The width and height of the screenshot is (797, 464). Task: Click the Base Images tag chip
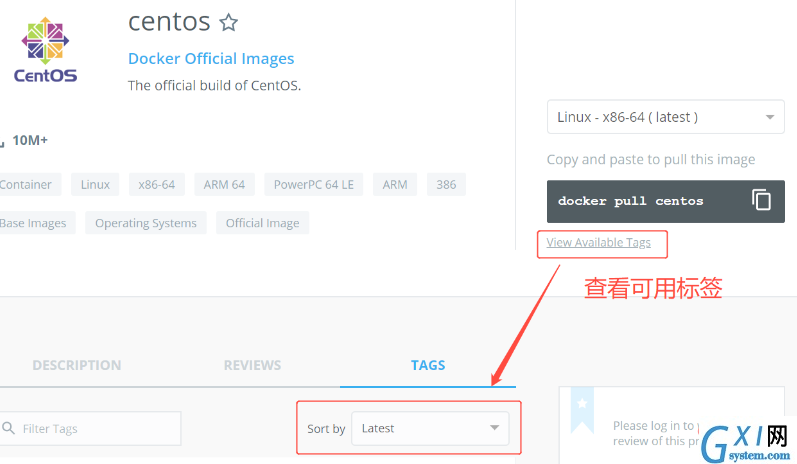(x=36, y=223)
